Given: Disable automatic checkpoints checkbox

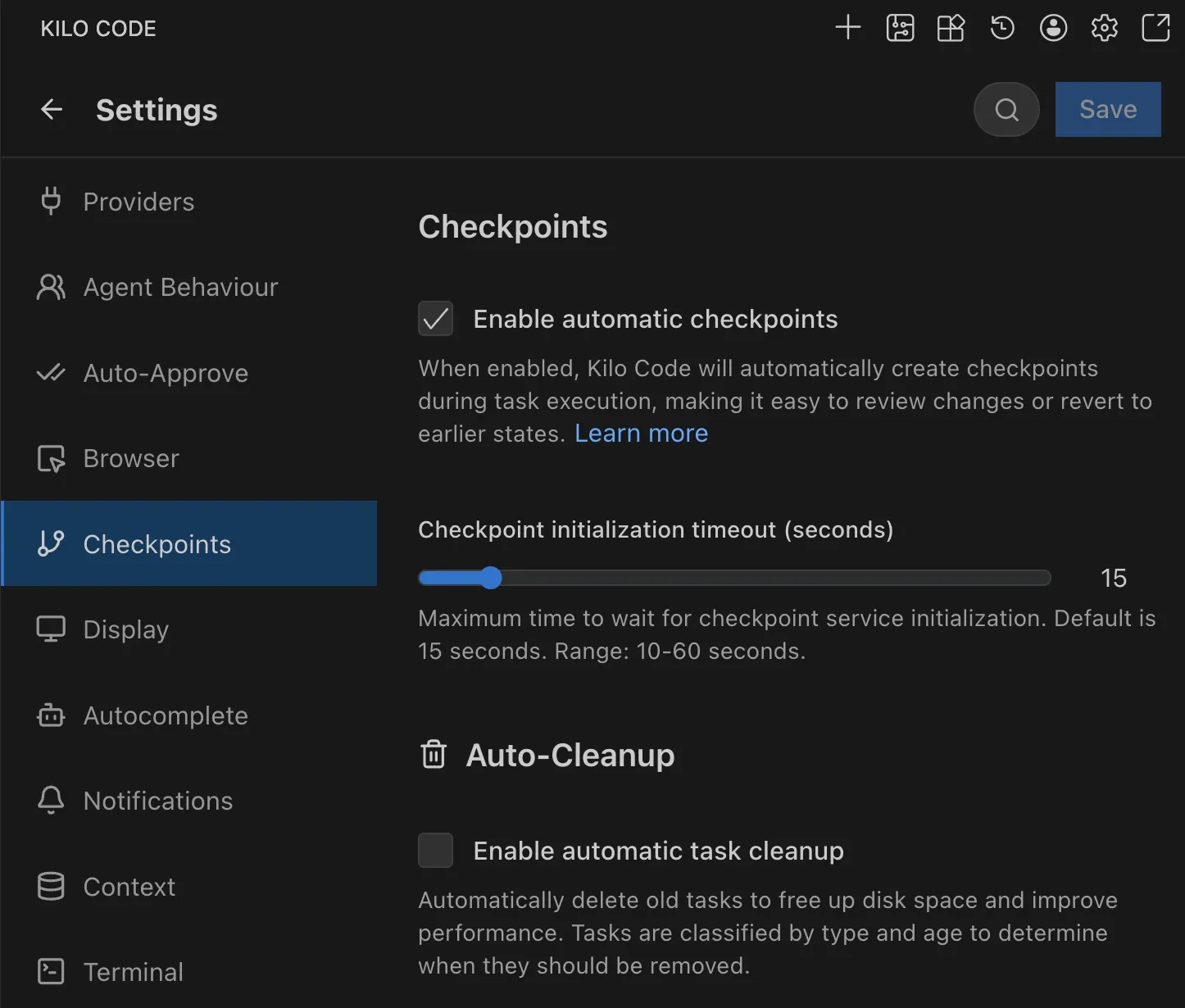Looking at the screenshot, I should [x=435, y=318].
